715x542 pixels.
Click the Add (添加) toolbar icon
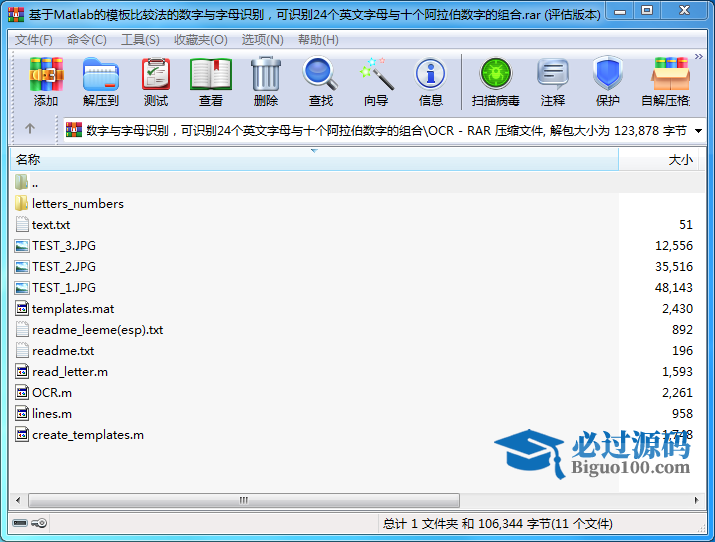tap(46, 81)
